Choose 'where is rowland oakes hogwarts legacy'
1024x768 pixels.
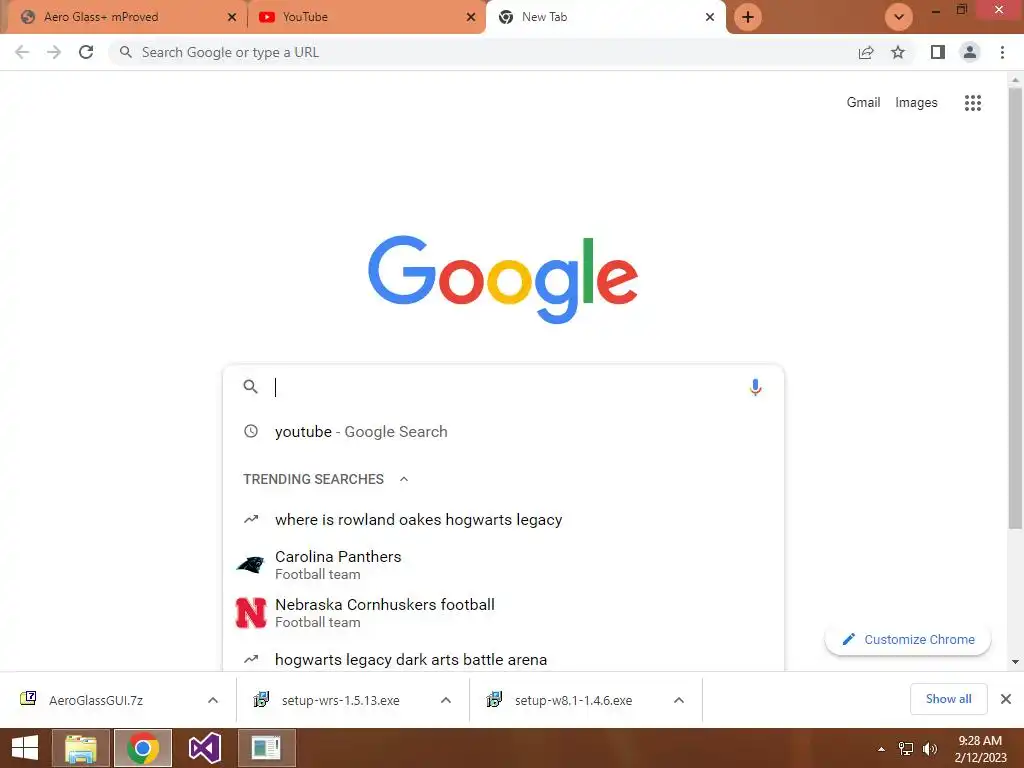point(503,519)
